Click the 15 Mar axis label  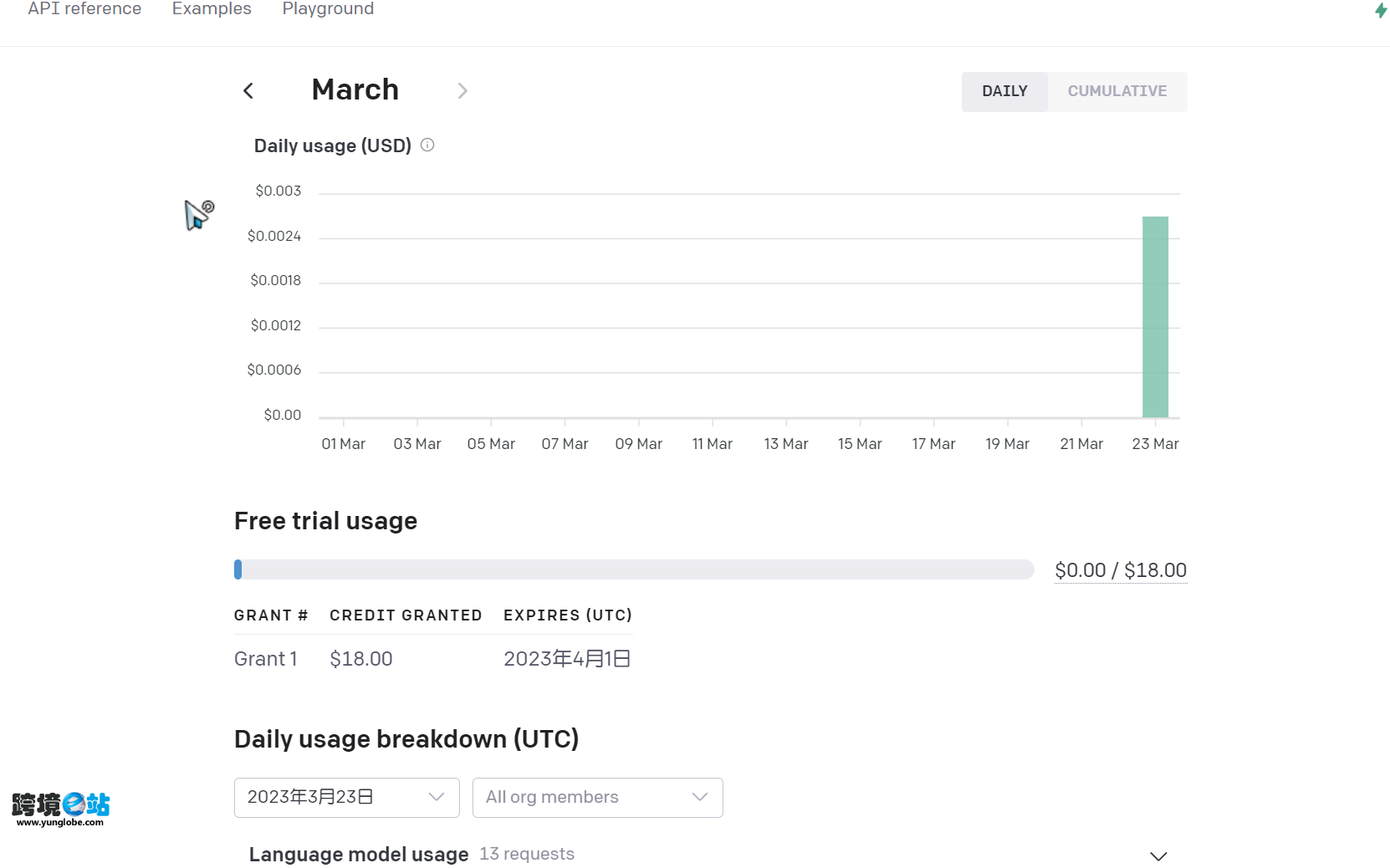861,444
